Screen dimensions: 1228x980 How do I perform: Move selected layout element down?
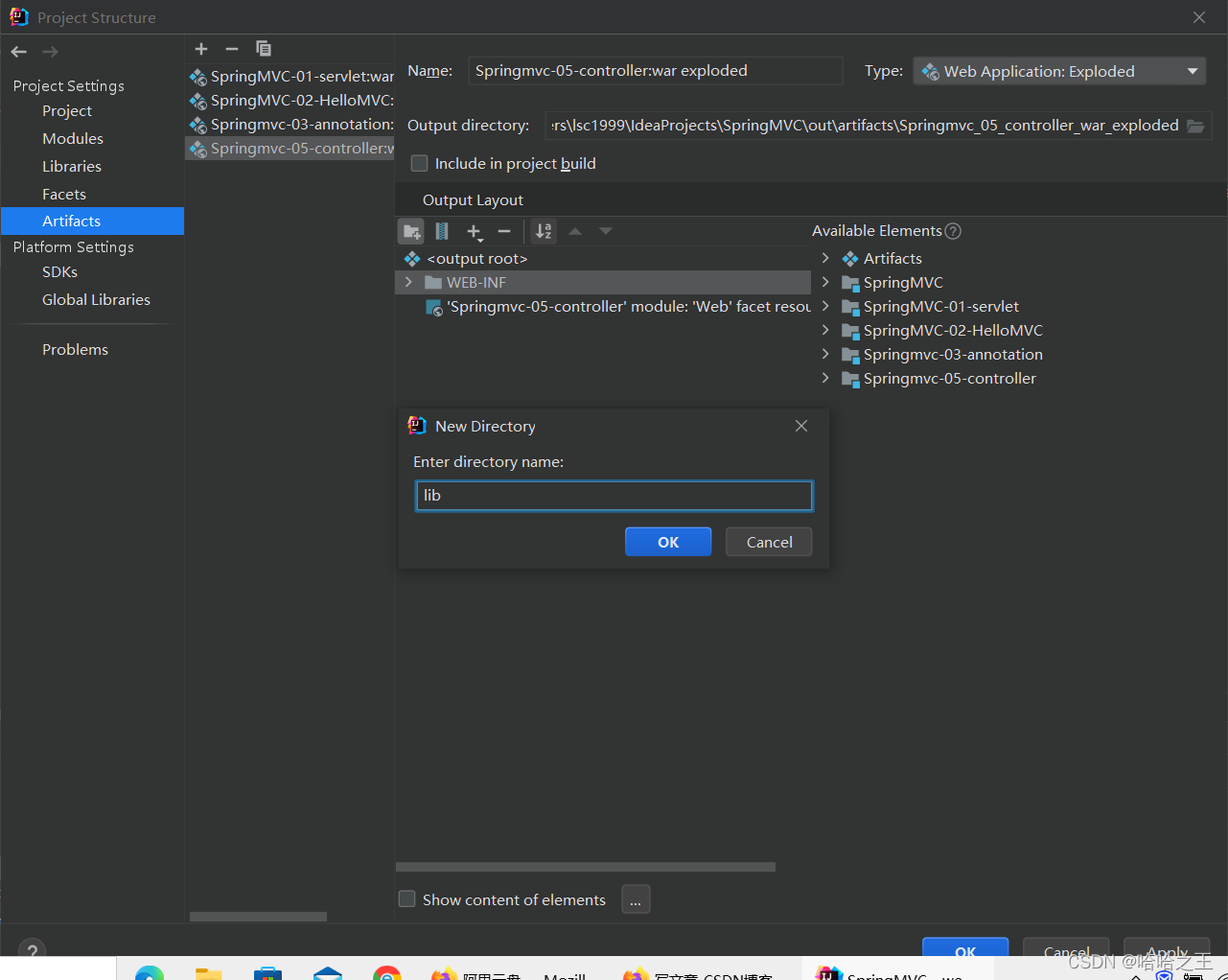(606, 231)
